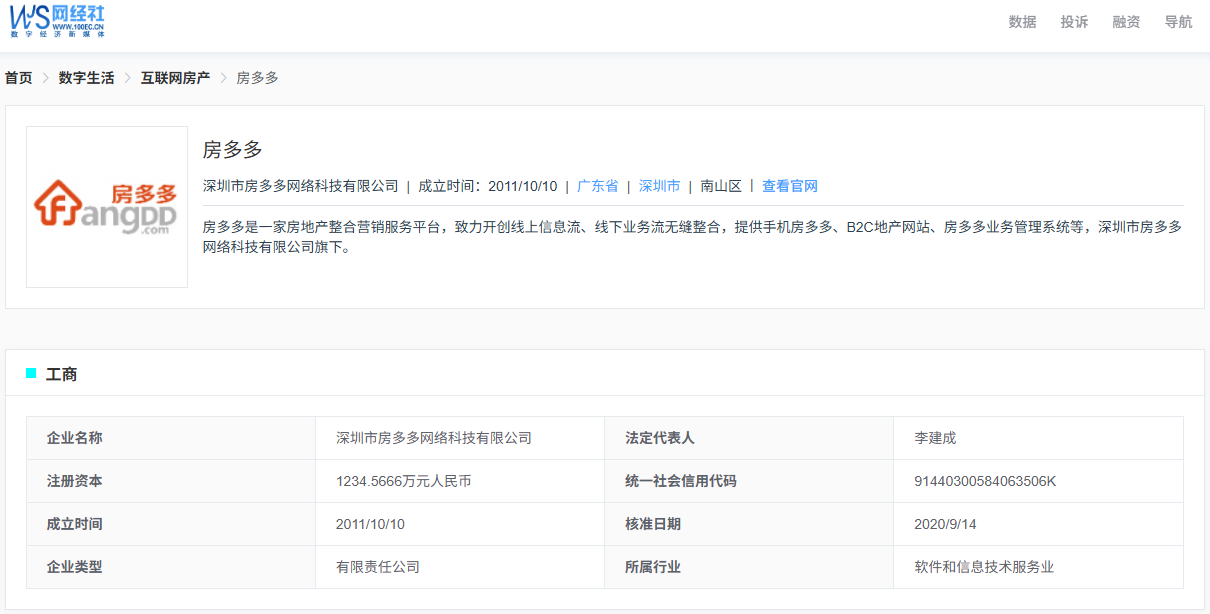Click the Fangdd company logo thumbnail
This screenshot has height=614, width=1210.
pyautogui.click(x=107, y=207)
